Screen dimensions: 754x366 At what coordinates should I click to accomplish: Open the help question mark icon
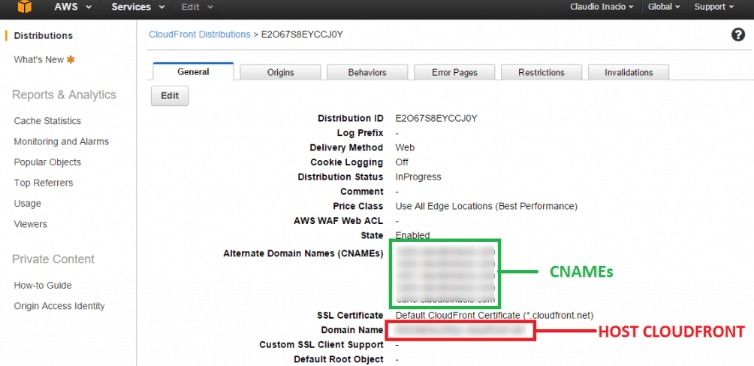pyautogui.click(x=738, y=35)
